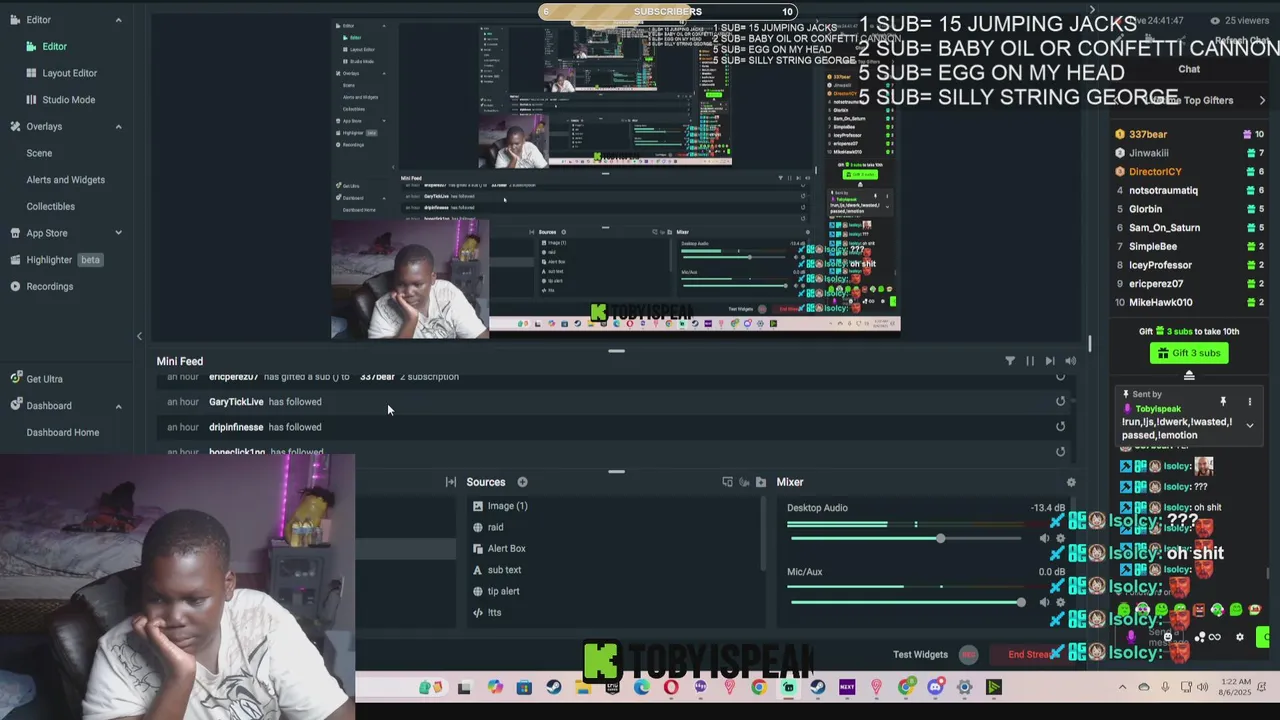The width and height of the screenshot is (1280, 720).
Task: Switch to Studio Mode
Action: click(x=68, y=100)
